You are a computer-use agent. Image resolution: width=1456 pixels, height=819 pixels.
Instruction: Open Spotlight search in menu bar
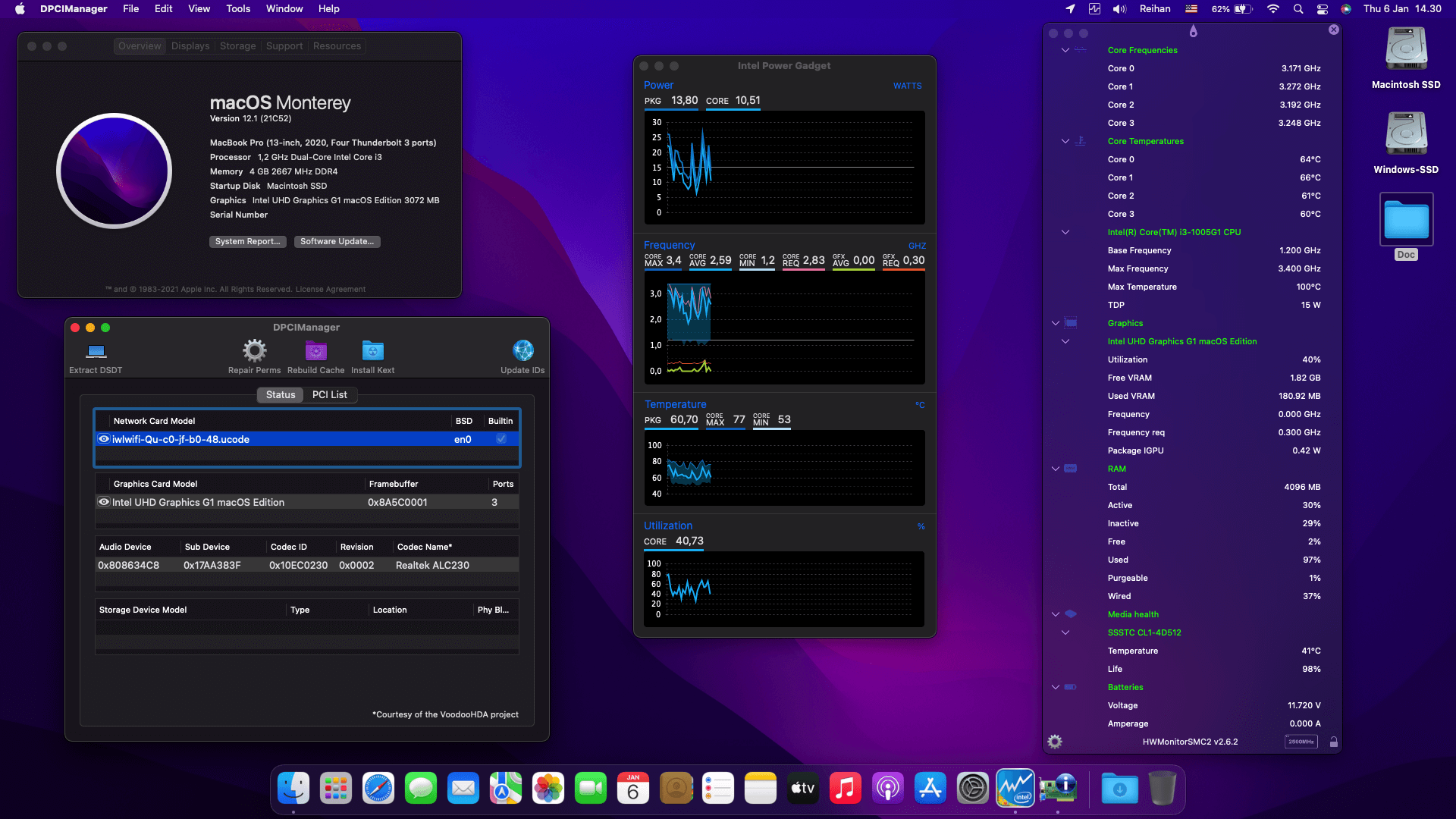pyautogui.click(x=1298, y=9)
